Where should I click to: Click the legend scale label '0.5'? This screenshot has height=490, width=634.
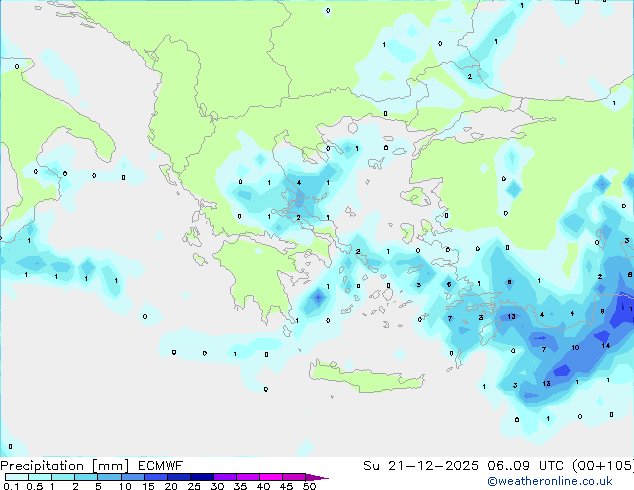tap(34, 486)
